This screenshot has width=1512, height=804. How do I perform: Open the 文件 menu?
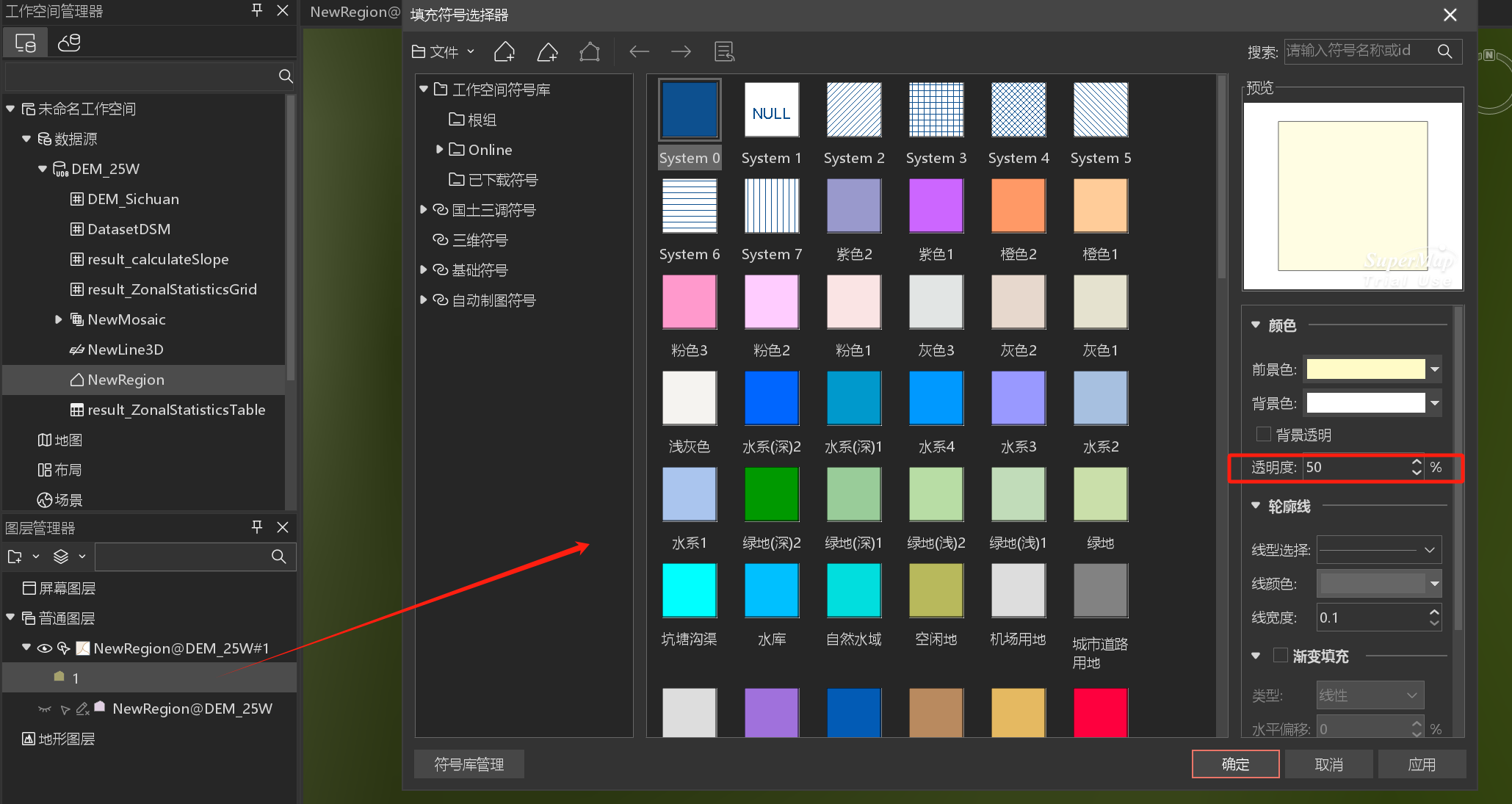tap(443, 51)
